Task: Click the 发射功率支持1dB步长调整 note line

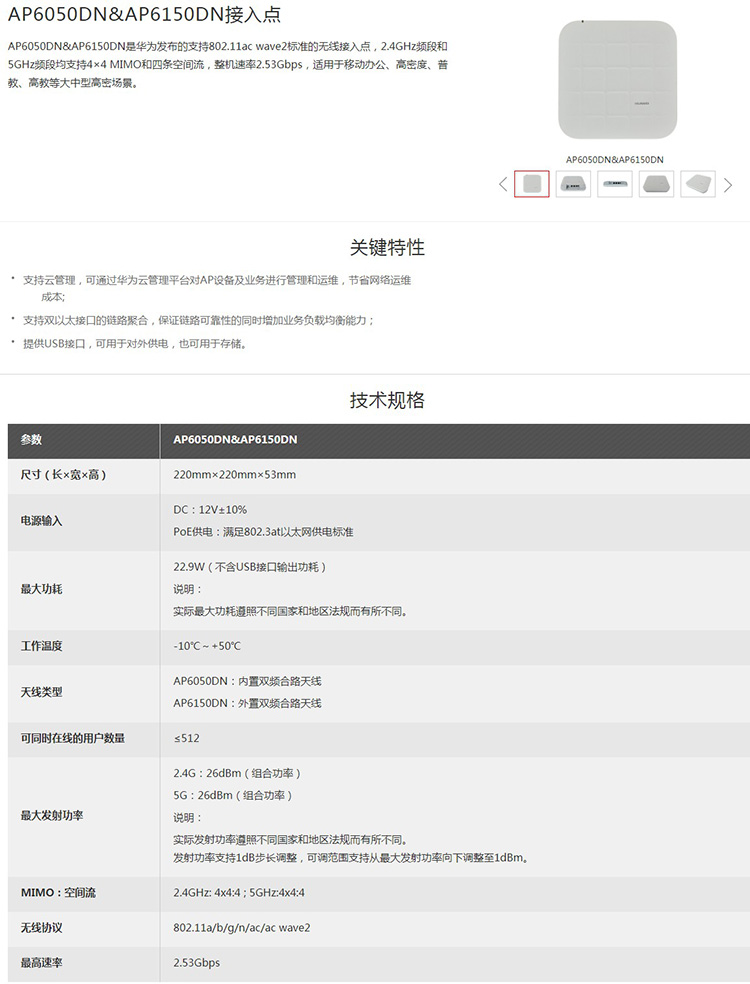Action: (x=351, y=858)
